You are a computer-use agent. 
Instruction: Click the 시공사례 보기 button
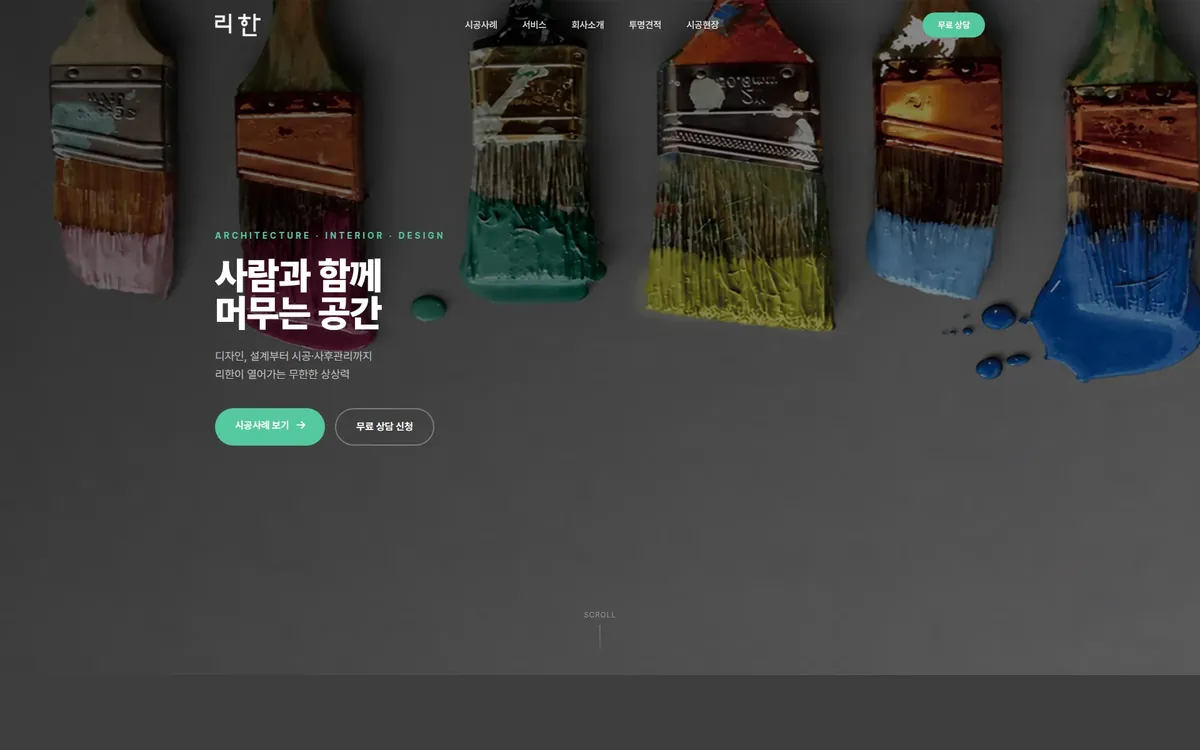(270, 426)
